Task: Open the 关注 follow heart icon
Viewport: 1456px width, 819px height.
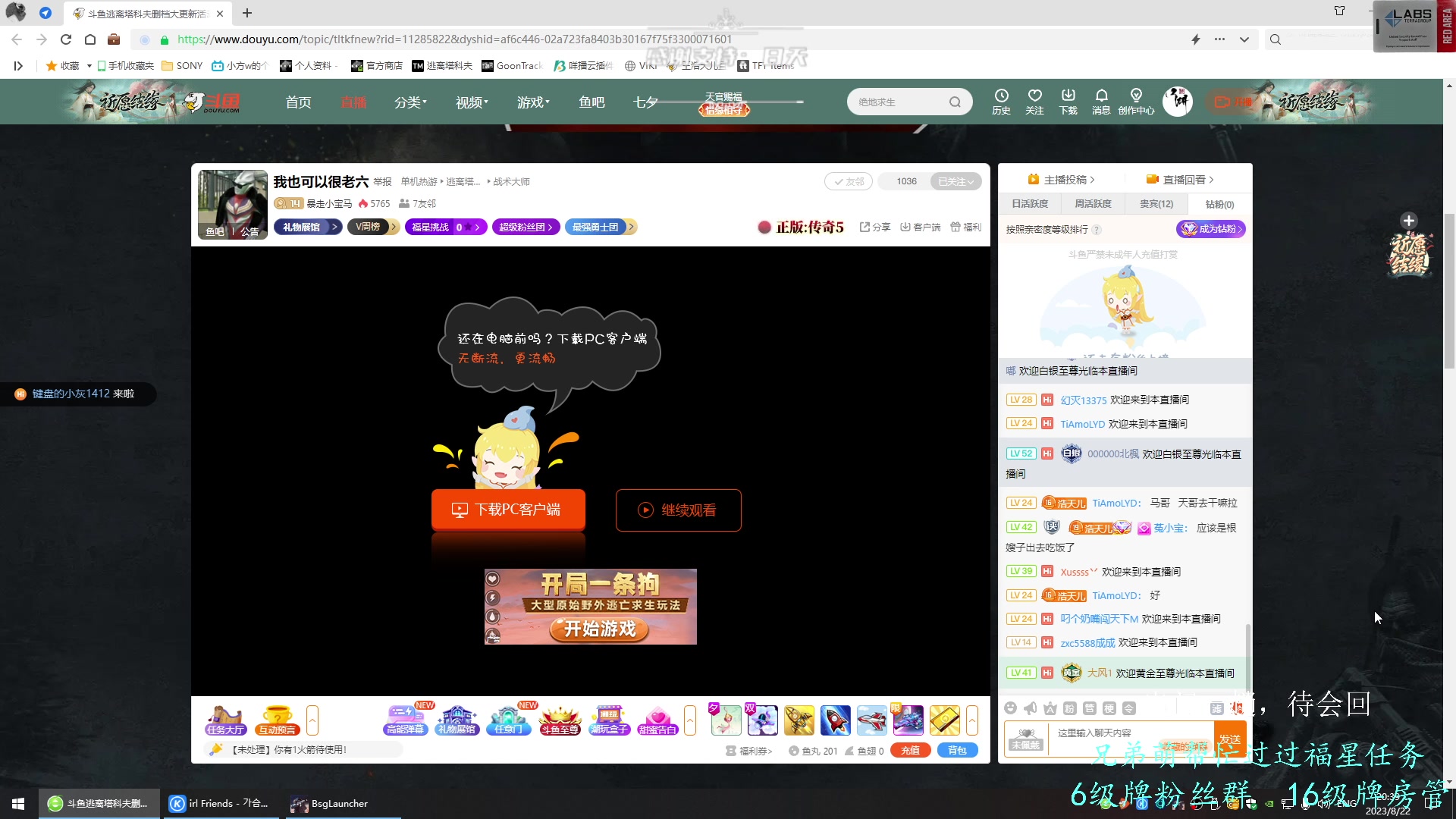Action: click(x=1034, y=101)
